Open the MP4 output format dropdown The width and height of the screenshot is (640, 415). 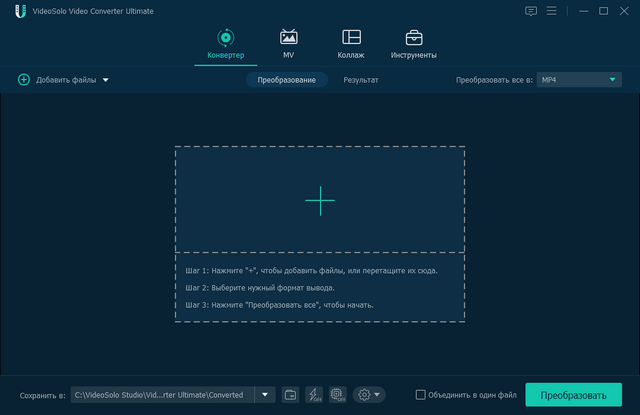coord(579,80)
